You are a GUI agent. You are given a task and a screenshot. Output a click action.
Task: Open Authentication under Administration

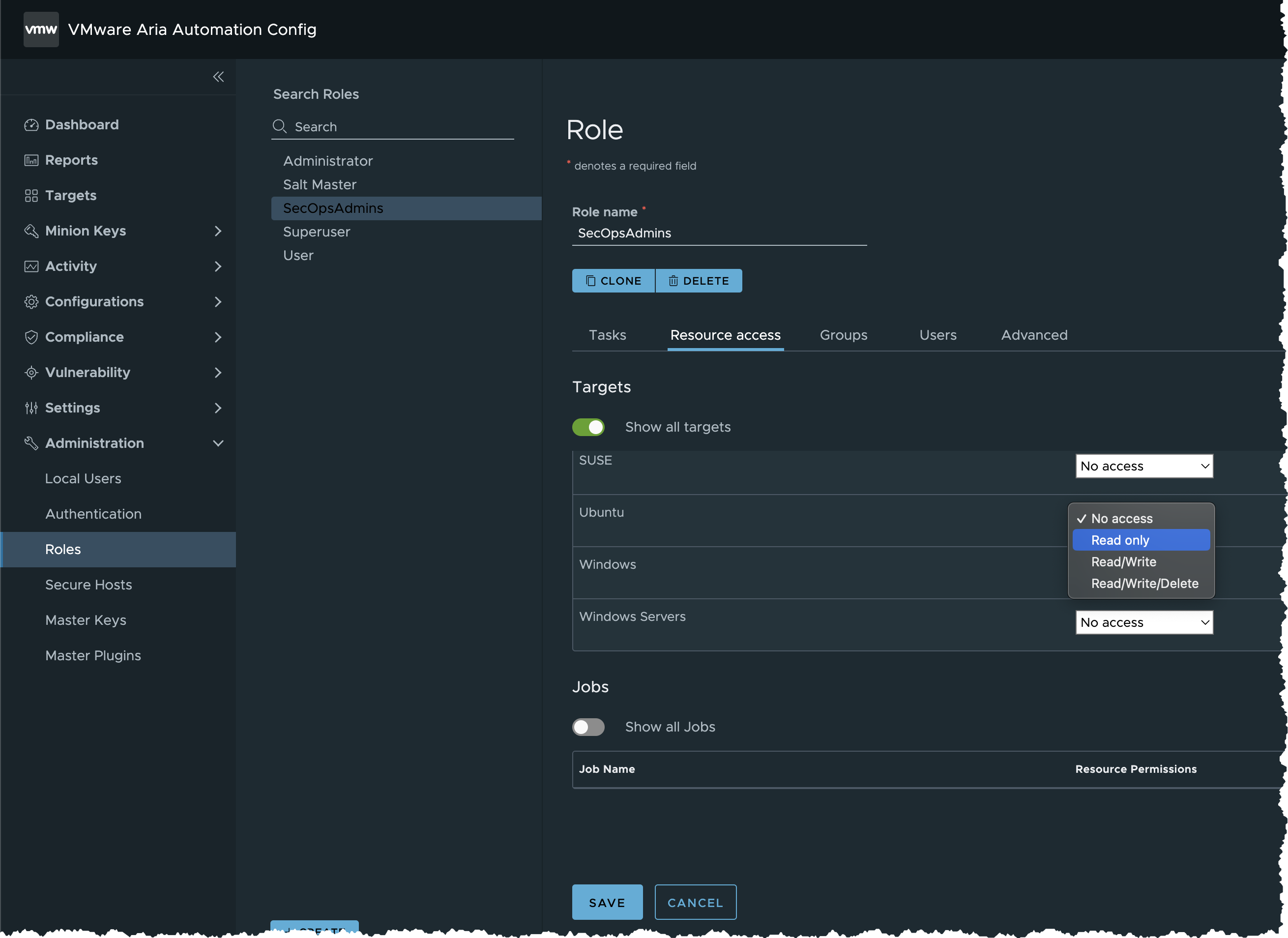(93, 514)
